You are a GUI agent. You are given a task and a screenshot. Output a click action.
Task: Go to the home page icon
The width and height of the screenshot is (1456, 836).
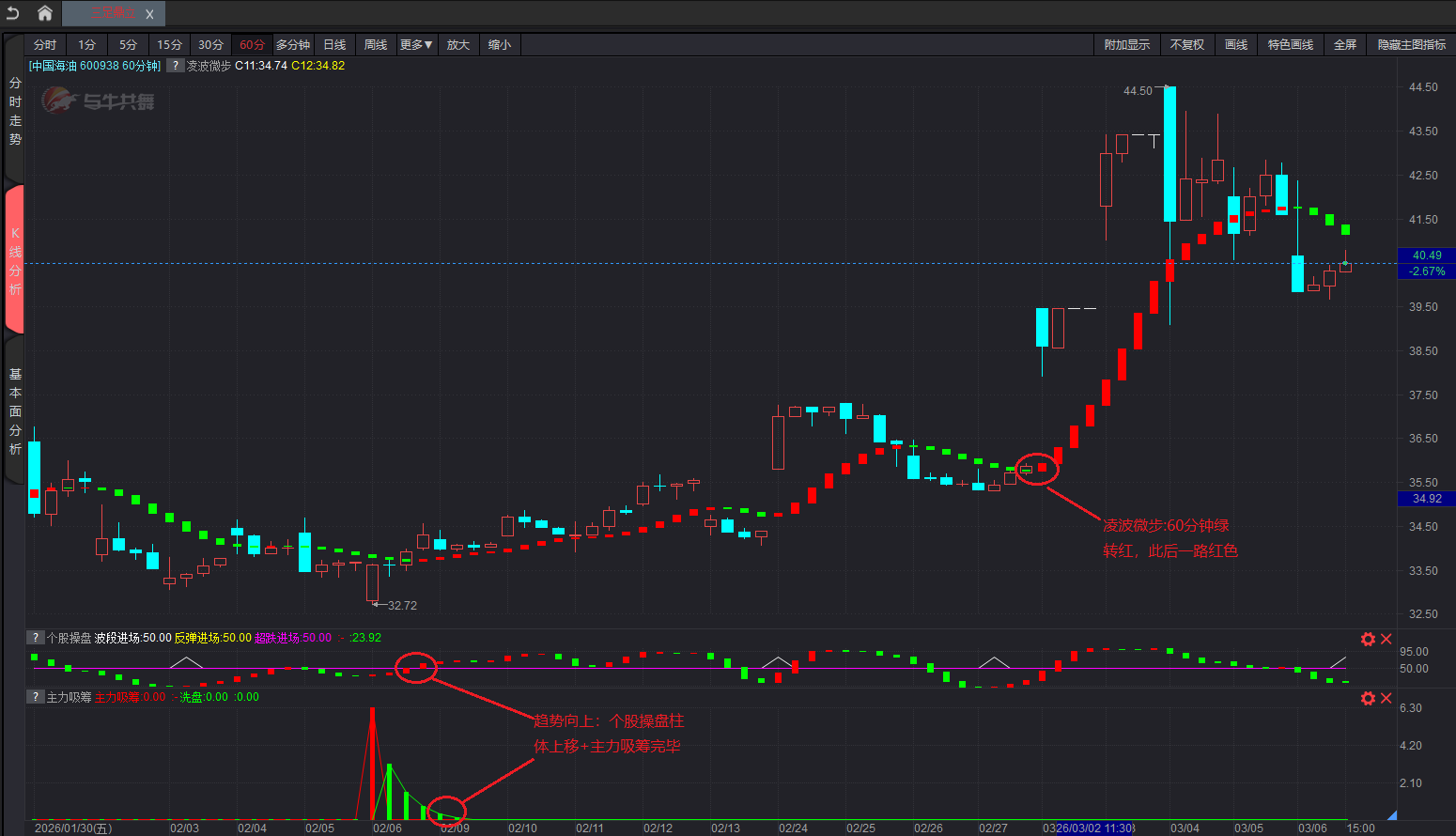click(x=44, y=13)
